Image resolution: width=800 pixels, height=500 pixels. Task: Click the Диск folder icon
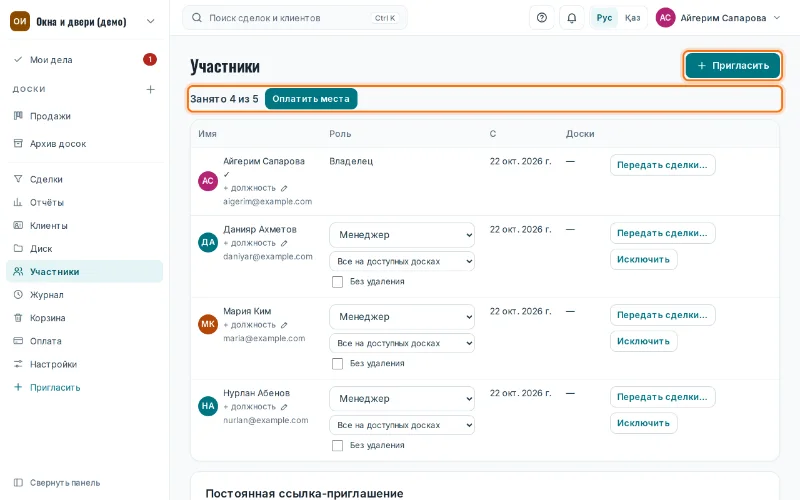[x=18, y=248]
